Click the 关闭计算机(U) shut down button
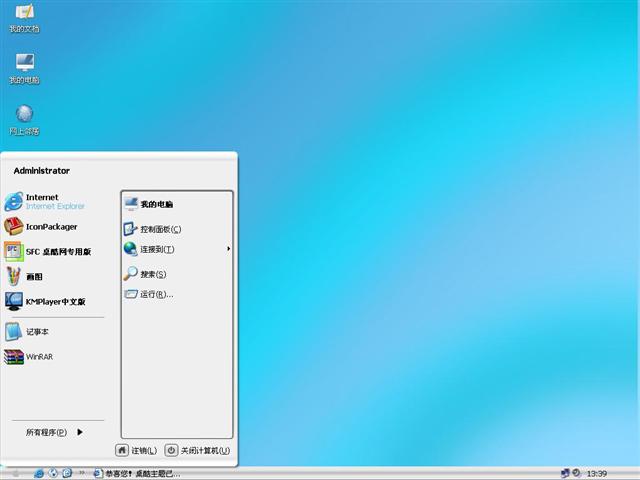Image resolution: width=640 pixels, height=480 pixels. [x=197, y=451]
